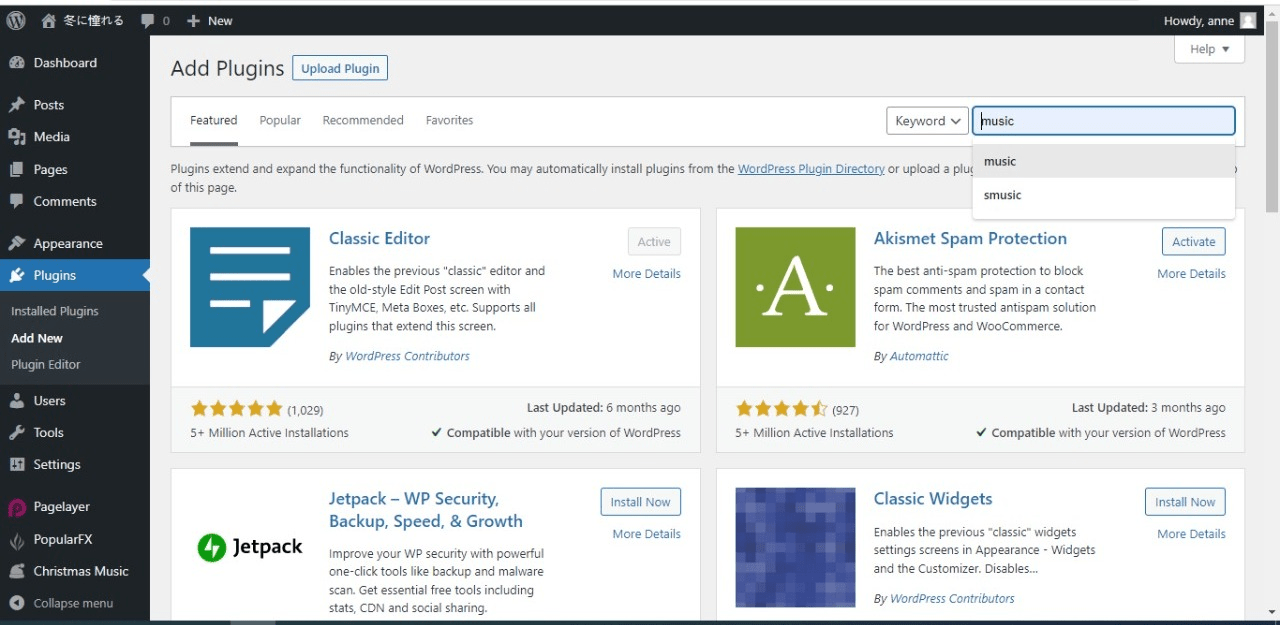The height and width of the screenshot is (625, 1280).
Task: Select the Posts pushpin icon
Action: (x=18, y=104)
